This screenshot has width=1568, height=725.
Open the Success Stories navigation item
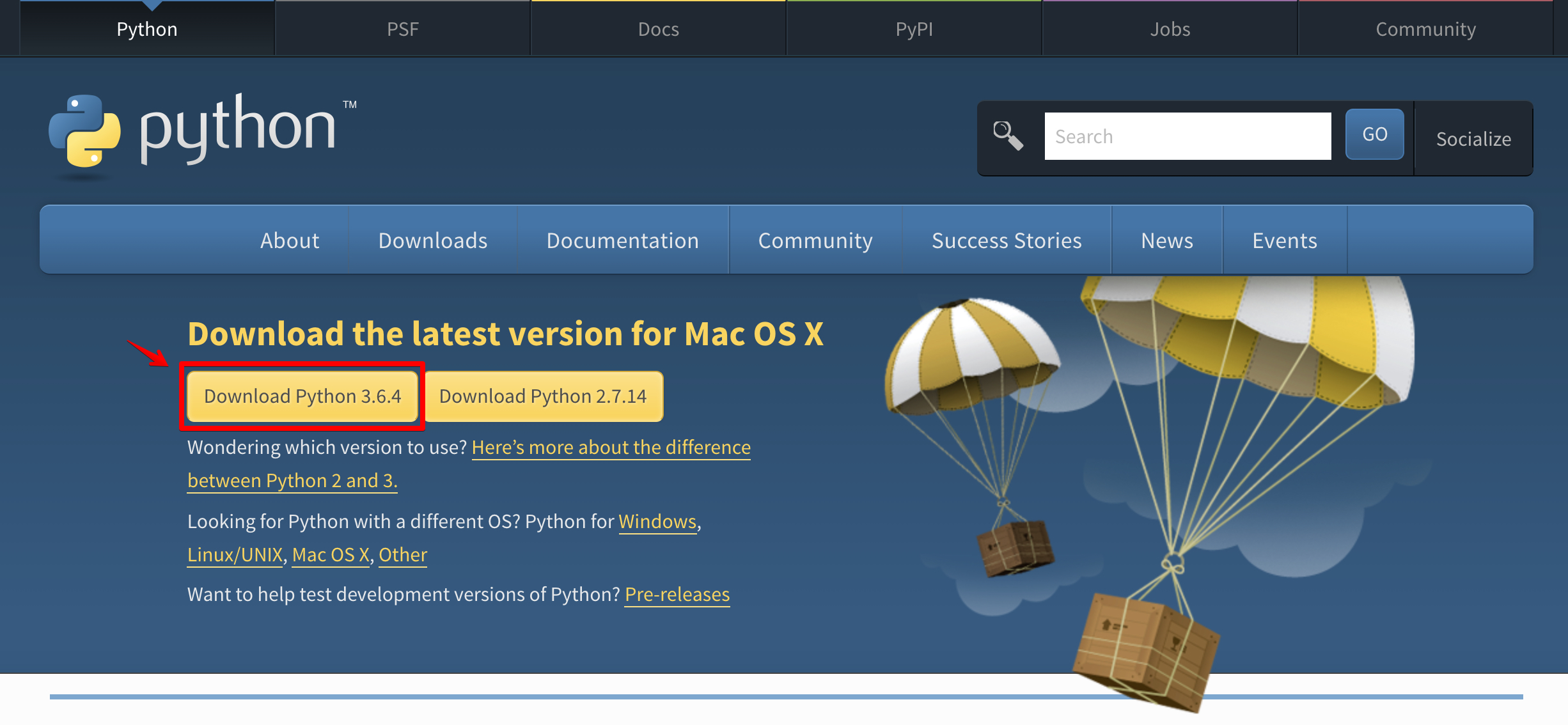(x=1007, y=240)
